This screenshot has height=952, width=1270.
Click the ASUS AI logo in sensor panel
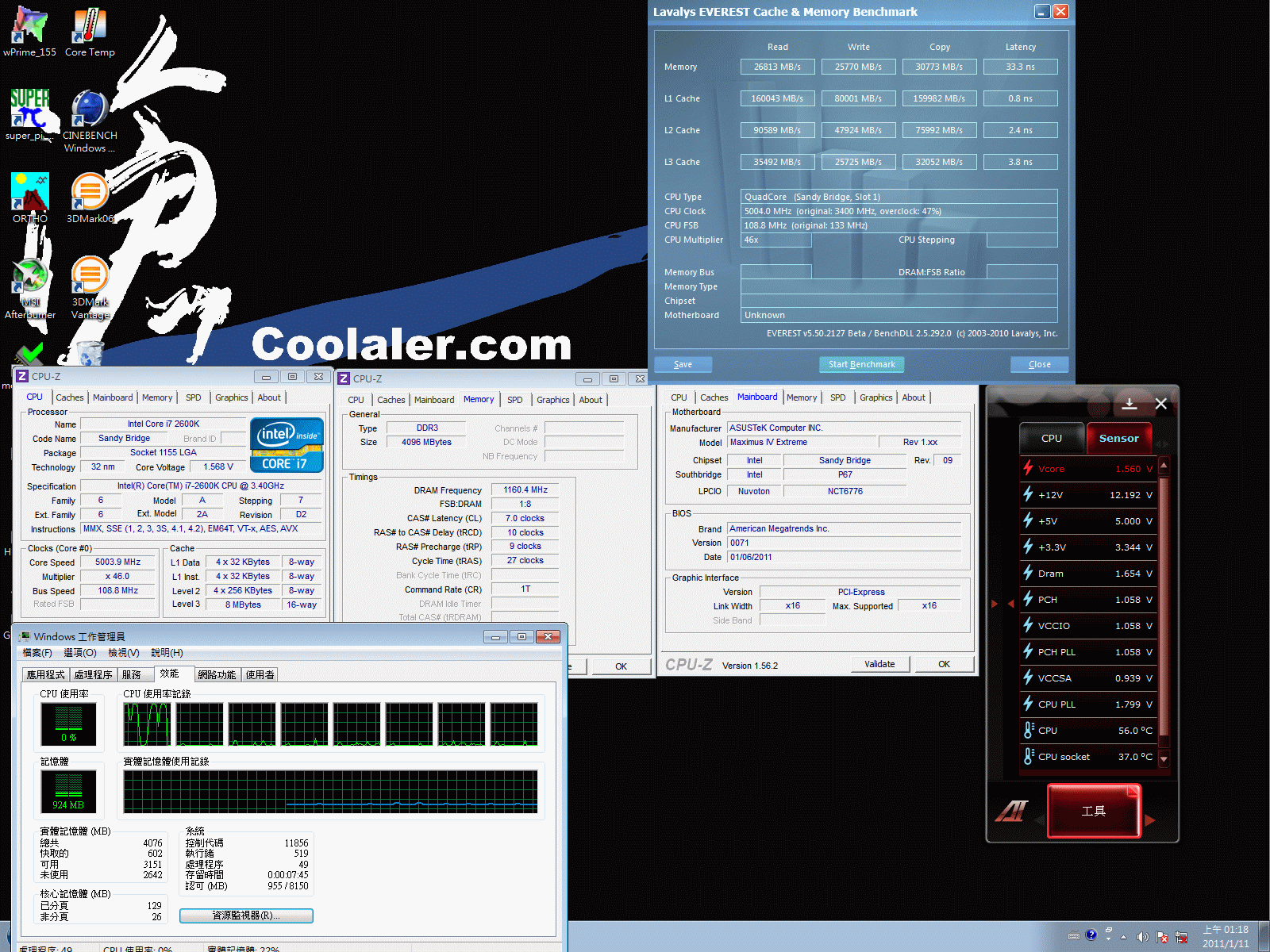(1011, 811)
